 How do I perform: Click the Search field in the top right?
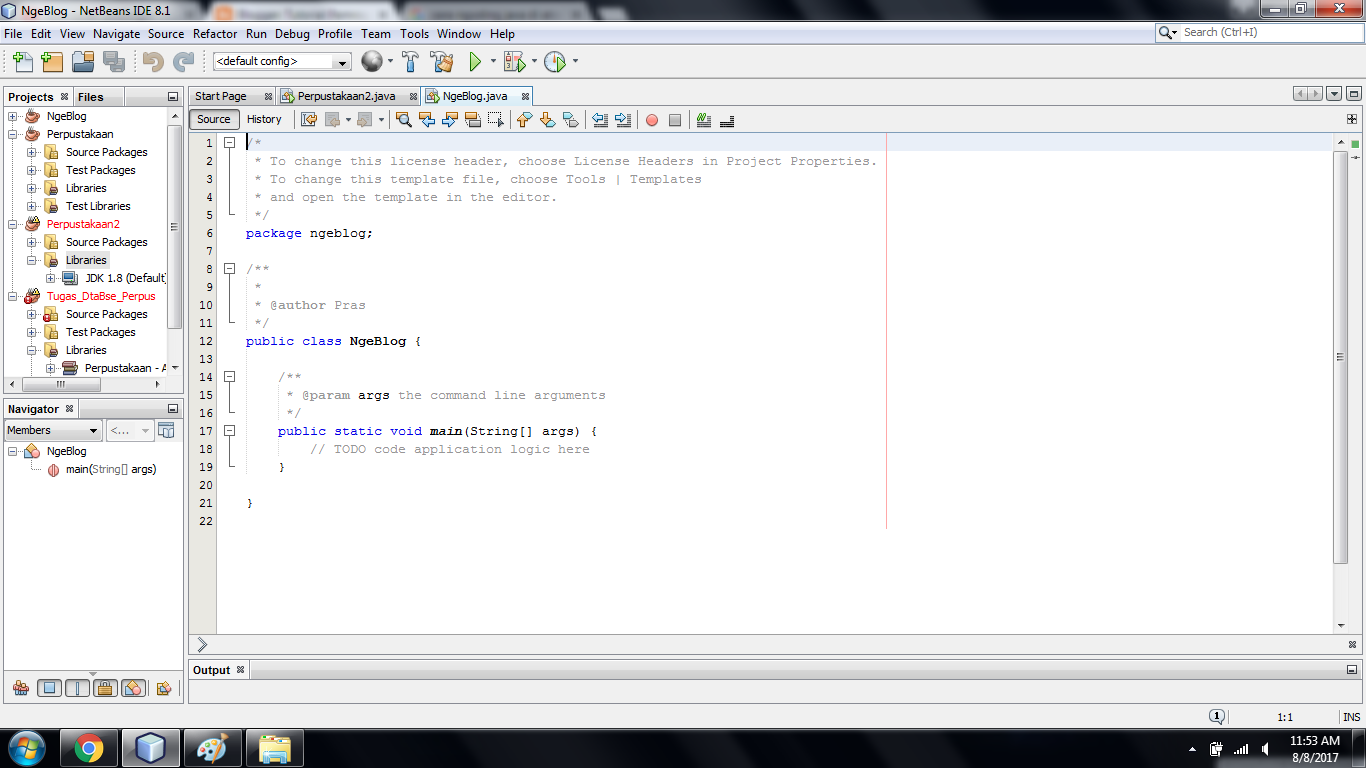pos(1255,31)
